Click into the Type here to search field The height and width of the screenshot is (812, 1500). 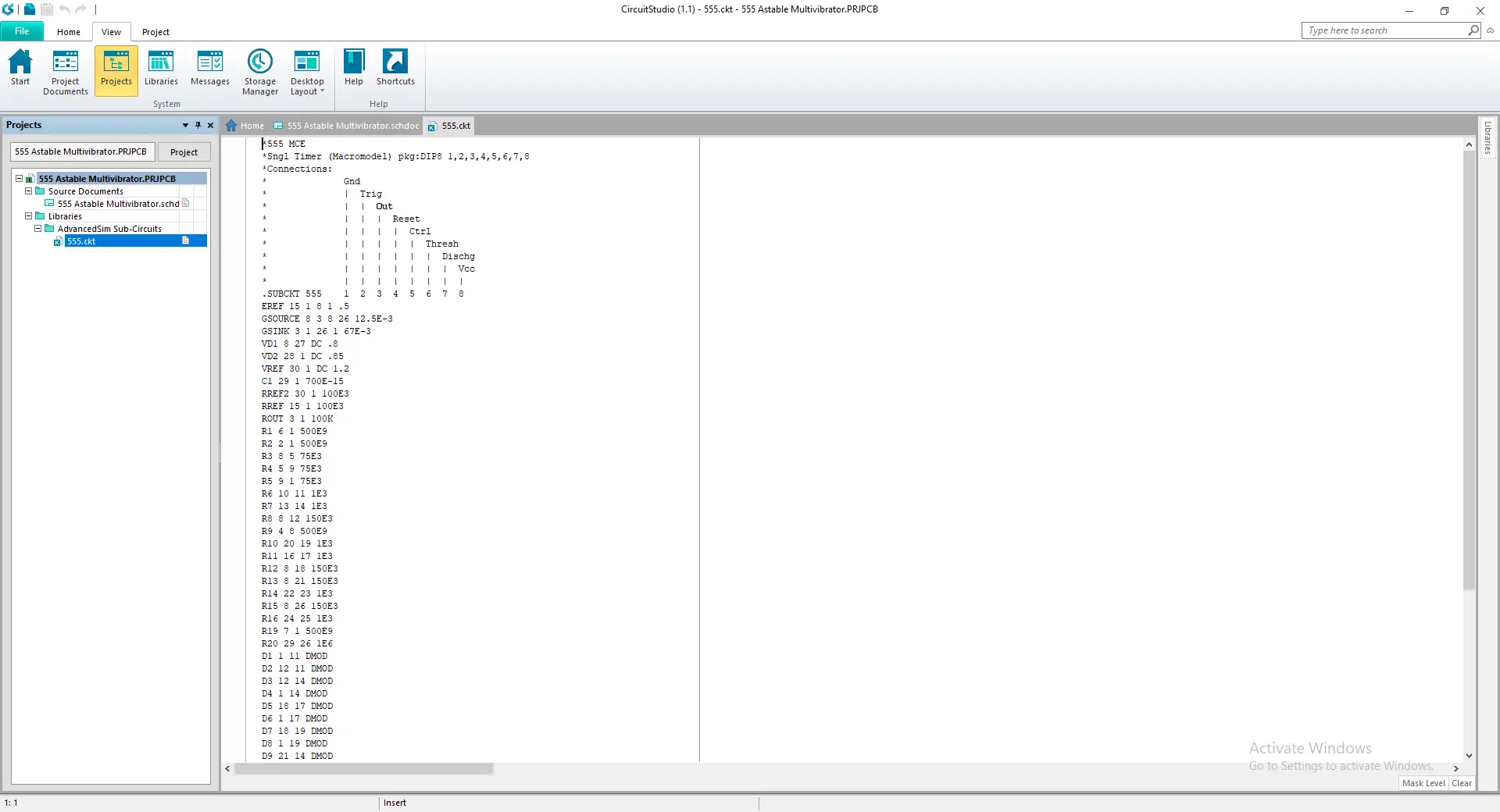[x=1384, y=30]
